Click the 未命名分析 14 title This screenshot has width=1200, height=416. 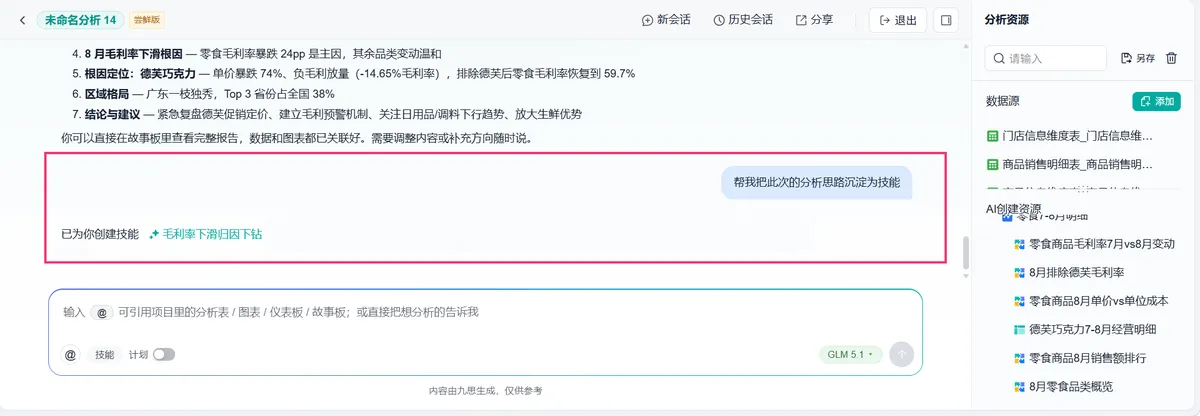(81, 20)
